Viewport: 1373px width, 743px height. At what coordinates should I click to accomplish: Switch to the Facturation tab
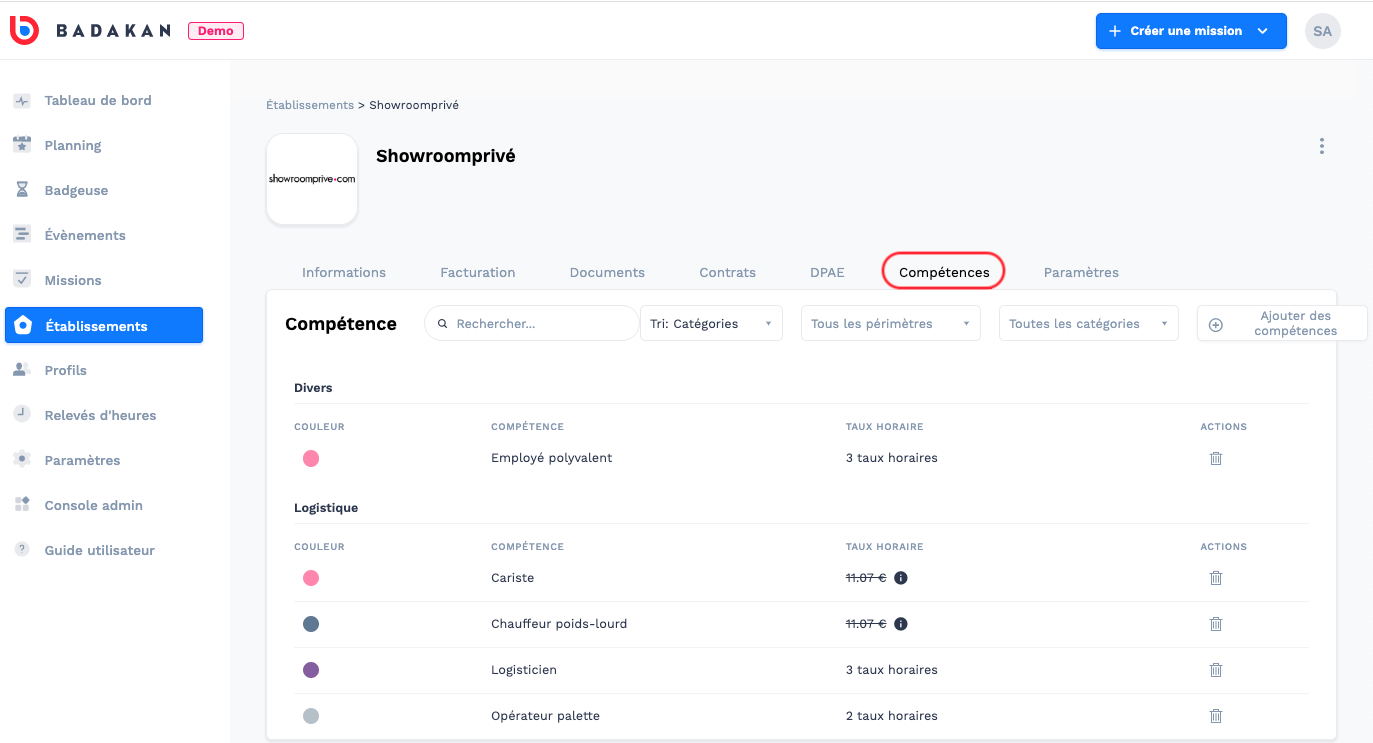tap(478, 272)
